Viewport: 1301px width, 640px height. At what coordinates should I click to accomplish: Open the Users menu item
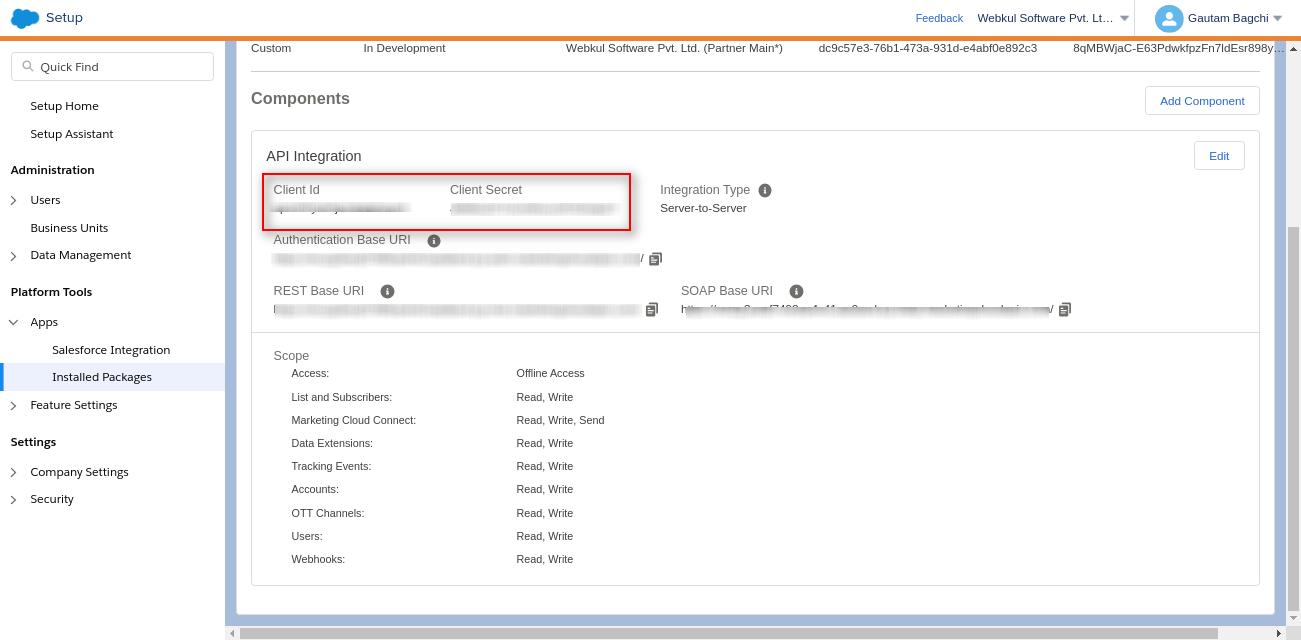pos(45,200)
